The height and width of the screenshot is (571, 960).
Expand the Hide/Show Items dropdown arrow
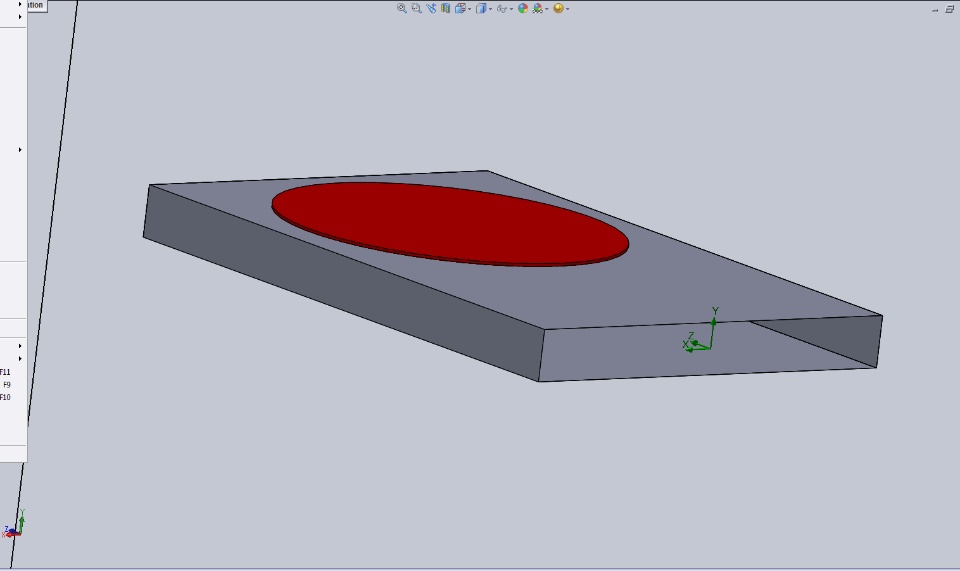(x=511, y=9)
